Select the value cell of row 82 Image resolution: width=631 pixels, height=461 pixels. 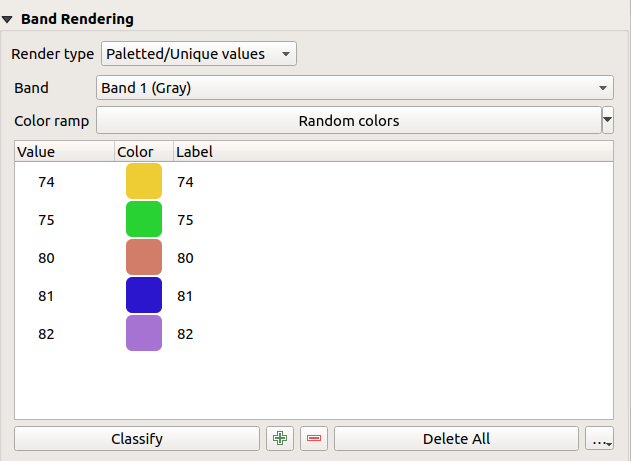pyautogui.click(x=47, y=334)
